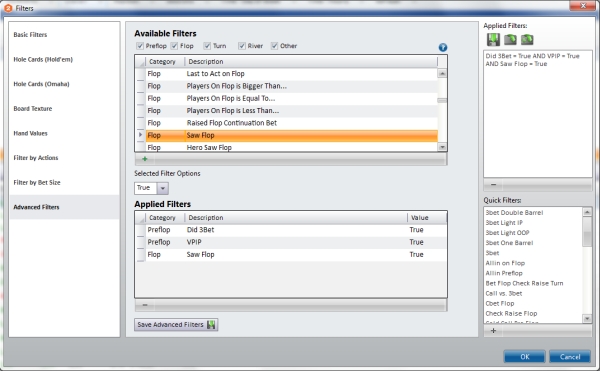Screen dimensions: 600x371
Task: Click the Save Advanced Filters button
Action: click(x=176, y=325)
